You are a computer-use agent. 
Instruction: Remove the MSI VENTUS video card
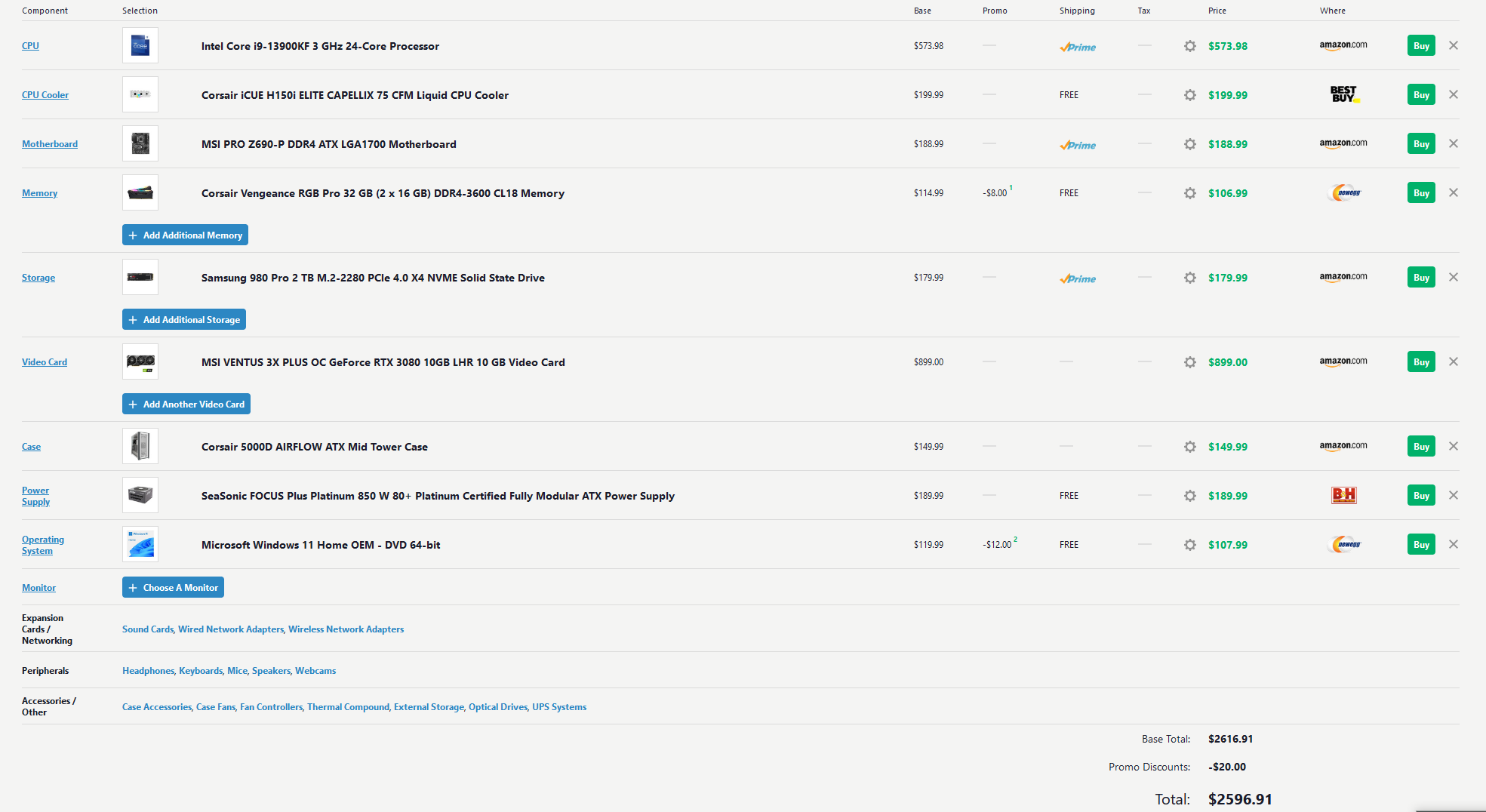[1454, 361]
